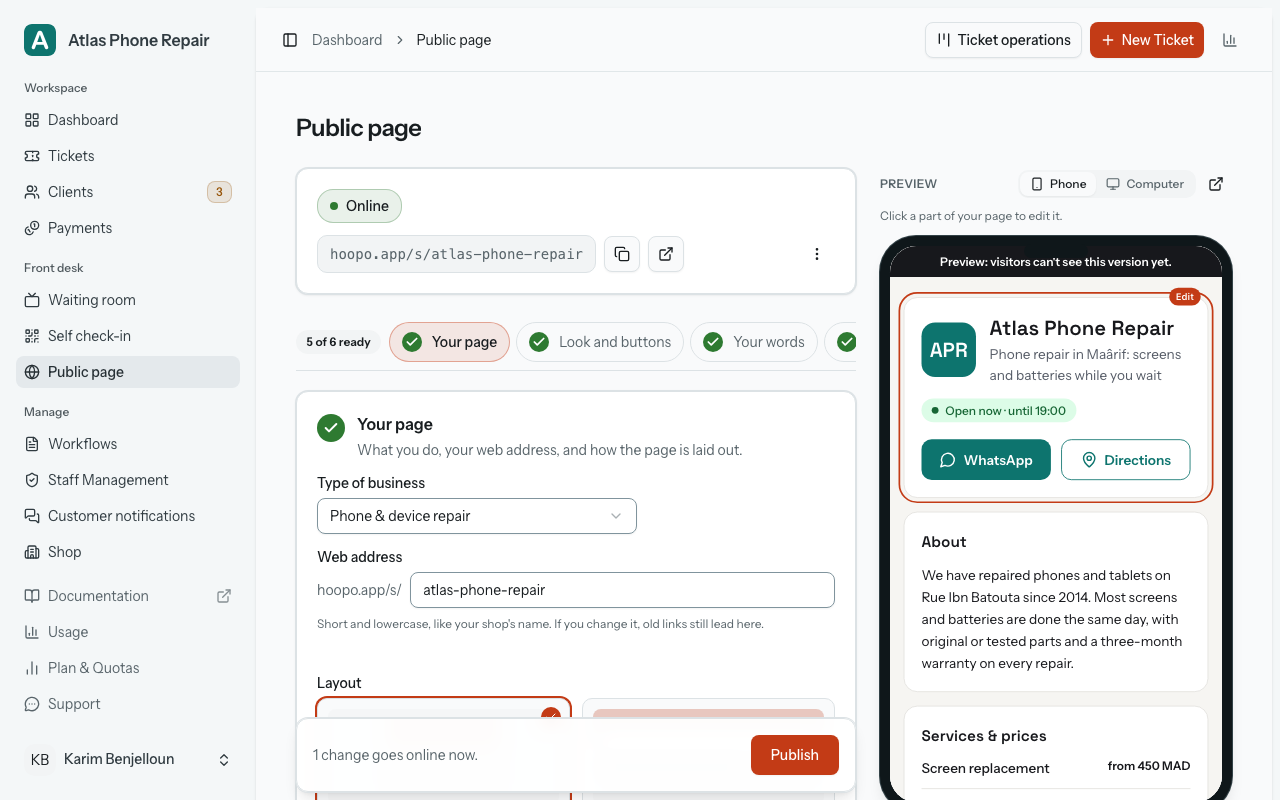Open the Look and buttons tab

click(600, 342)
